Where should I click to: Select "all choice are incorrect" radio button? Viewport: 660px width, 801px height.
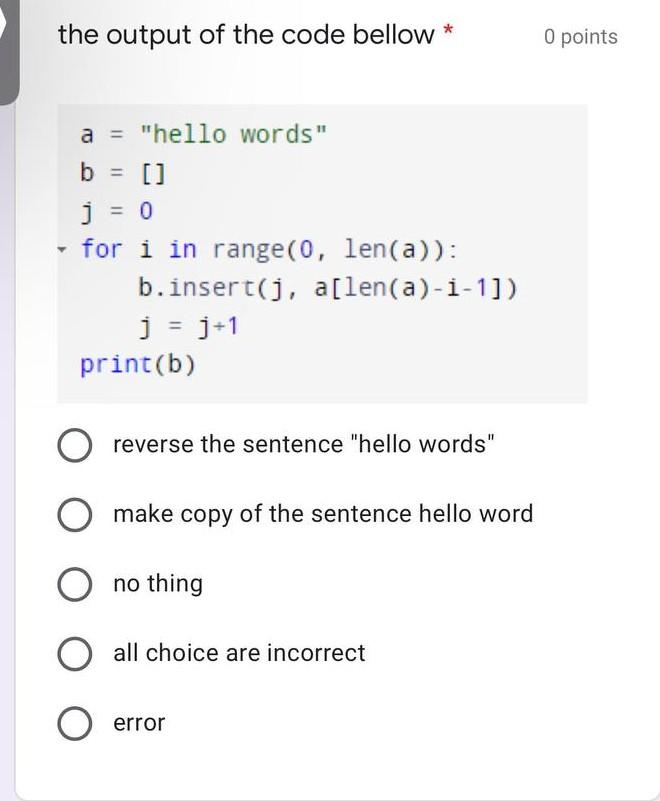coord(74,653)
